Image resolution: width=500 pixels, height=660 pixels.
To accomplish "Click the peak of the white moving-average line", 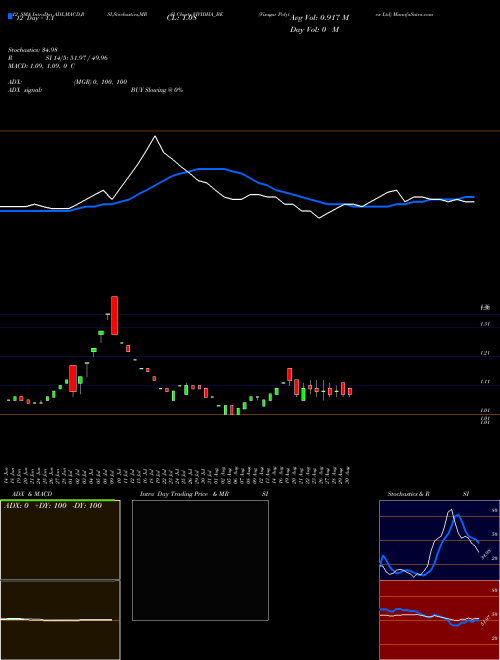I will 155,136.
